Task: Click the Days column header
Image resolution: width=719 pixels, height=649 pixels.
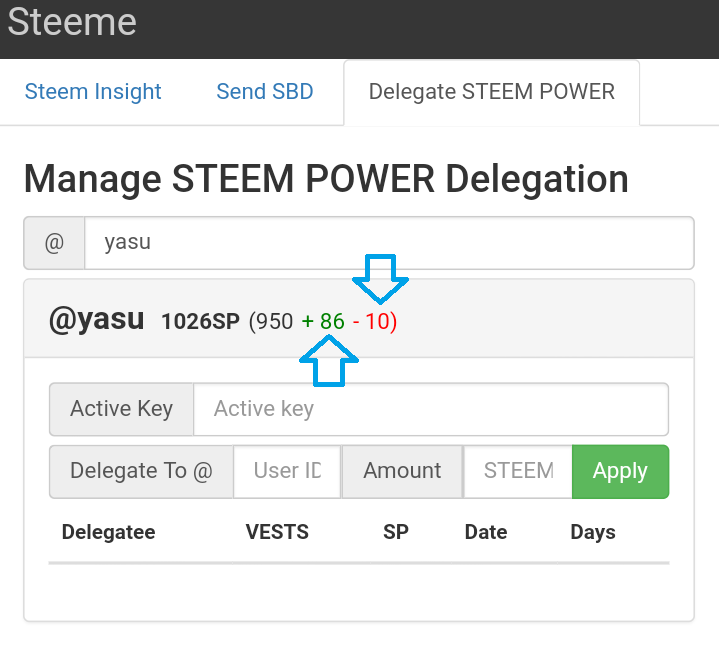Action: (x=593, y=532)
